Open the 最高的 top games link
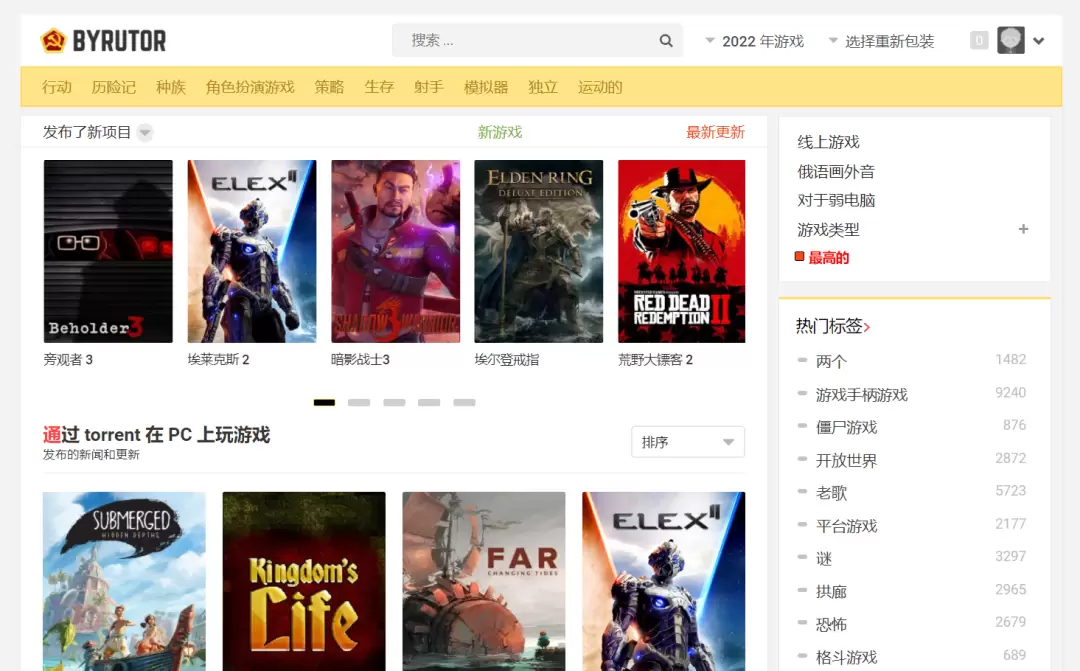The width and height of the screenshot is (1080, 671). coord(829,258)
